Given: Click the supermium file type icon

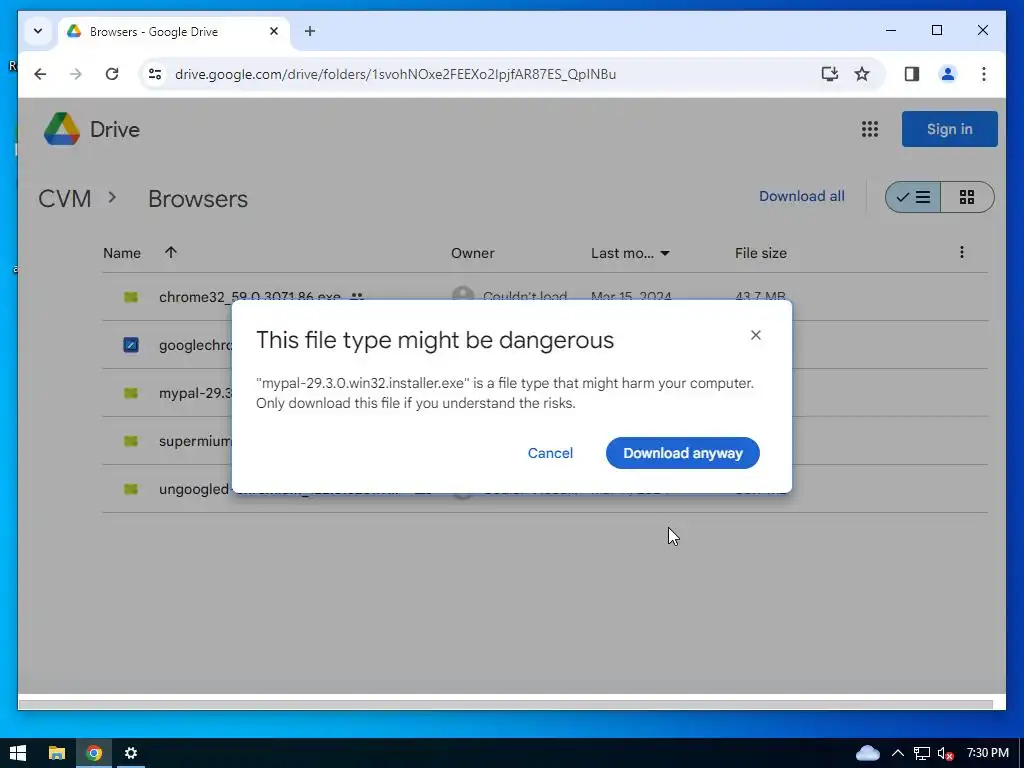Looking at the screenshot, I should [131, 441].
